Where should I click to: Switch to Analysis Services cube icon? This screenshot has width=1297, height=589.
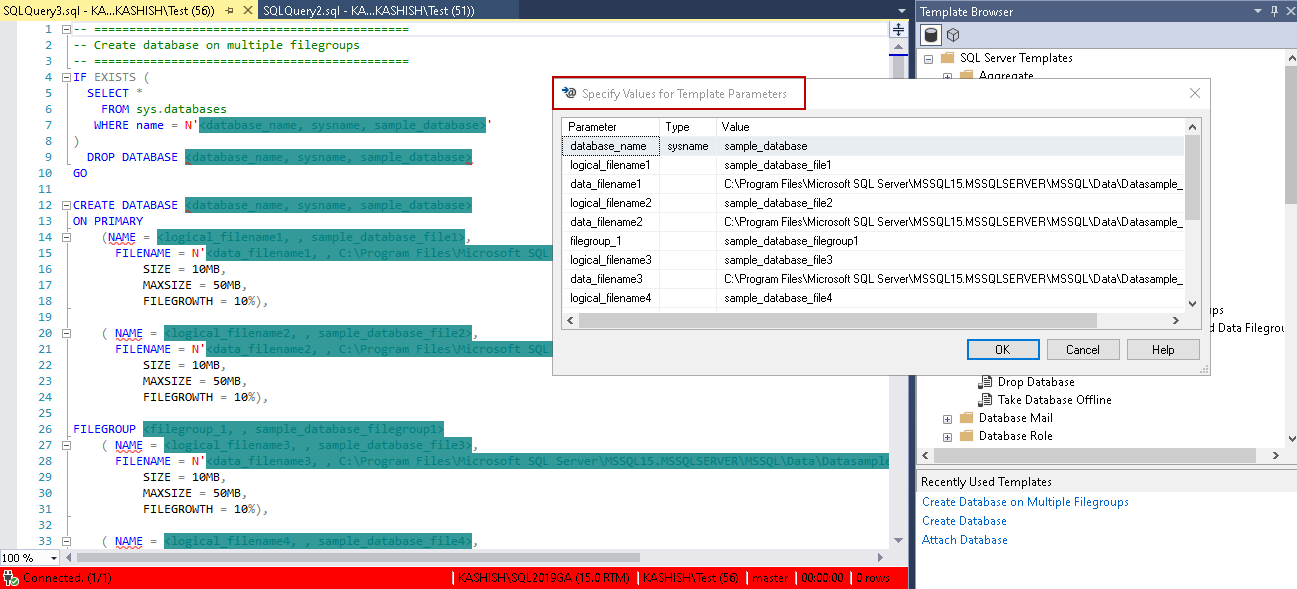[953, 35]
